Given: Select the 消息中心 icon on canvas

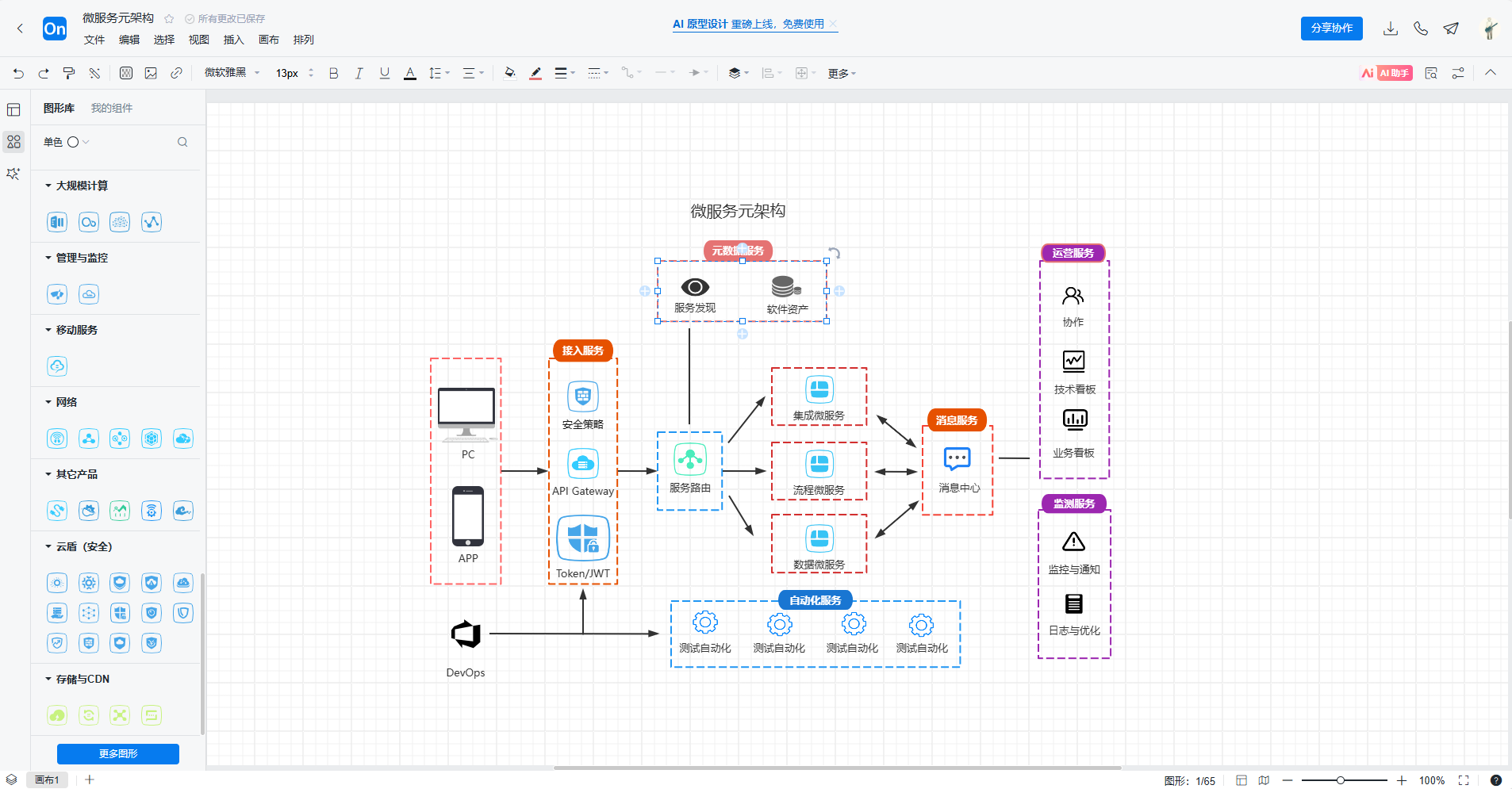Looking at the screenshot, I should 957,459.
